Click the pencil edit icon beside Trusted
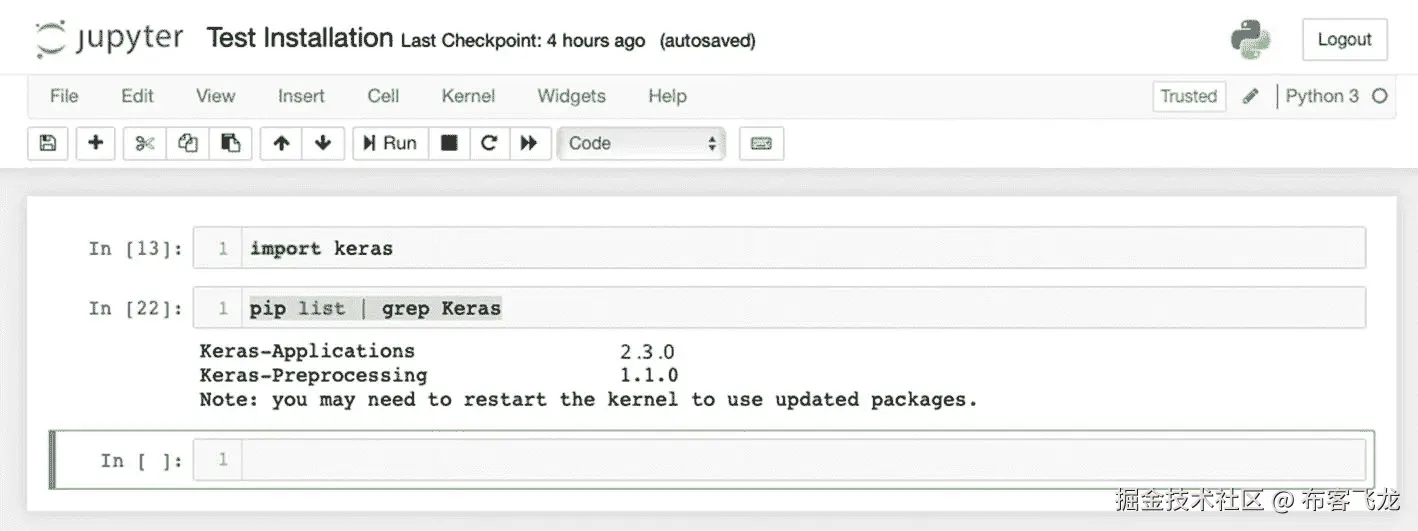This screenshot has height=531, width=1418. (1250, 96)
